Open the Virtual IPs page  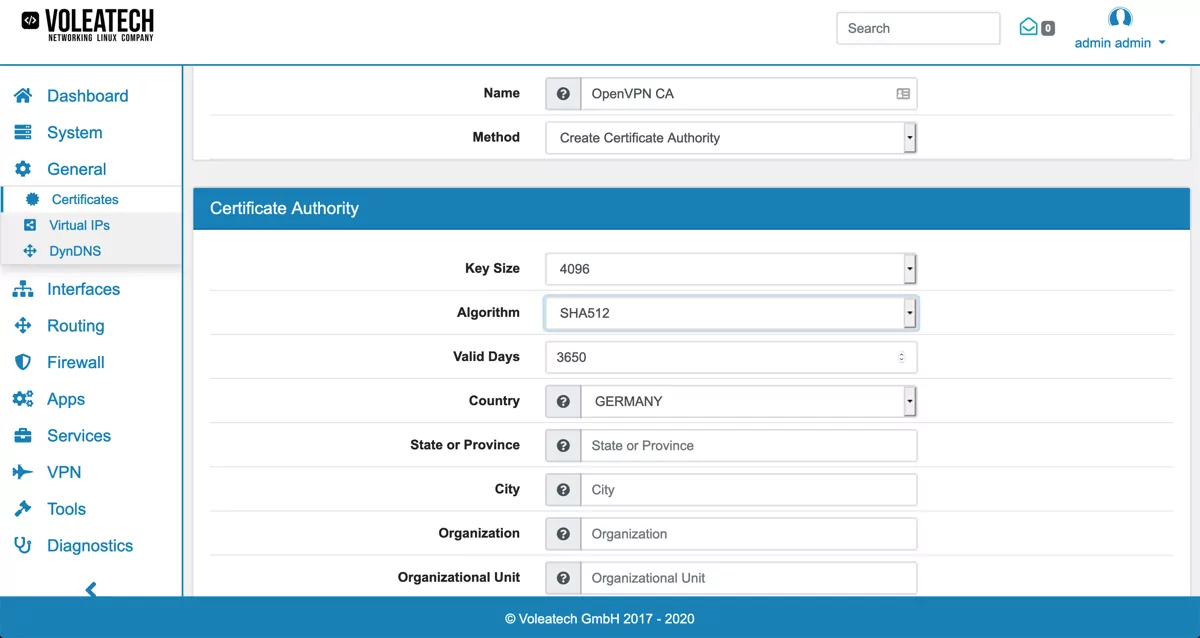pyautogui.click(x=79, y=225)
